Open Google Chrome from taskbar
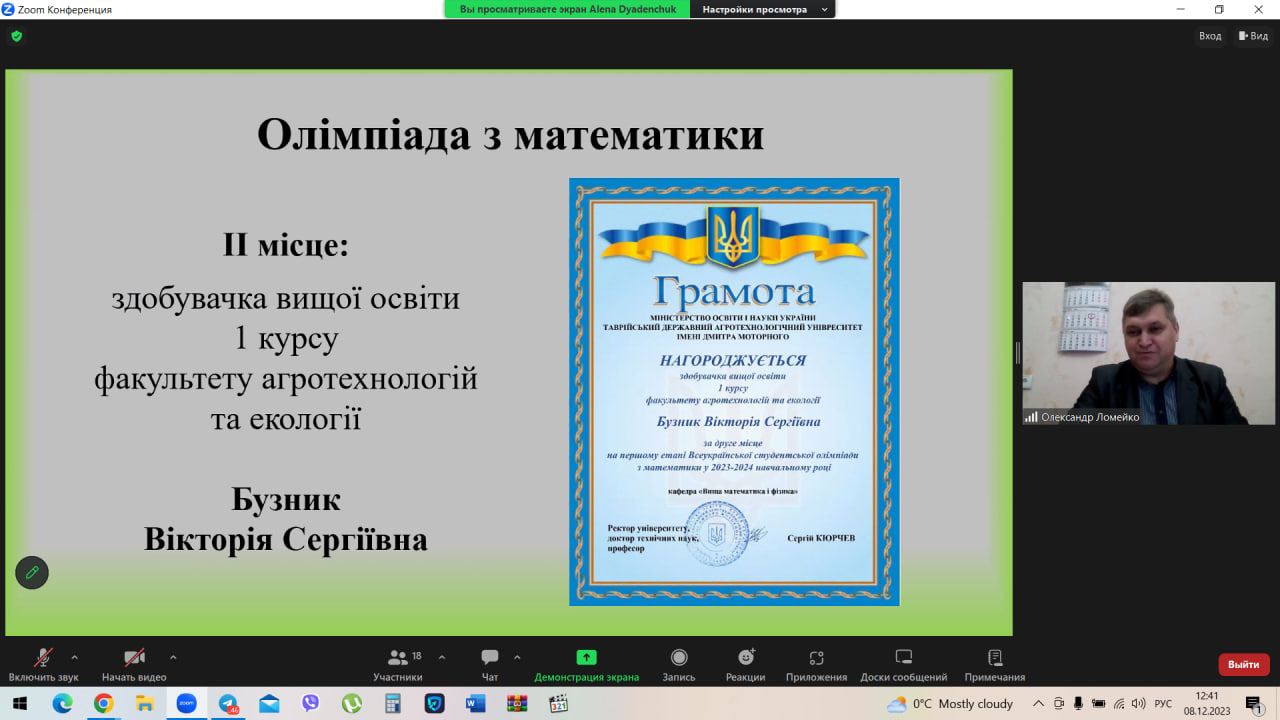This screenshot has height=720, width=1280. pyautogui.click(x=103, y=703)
